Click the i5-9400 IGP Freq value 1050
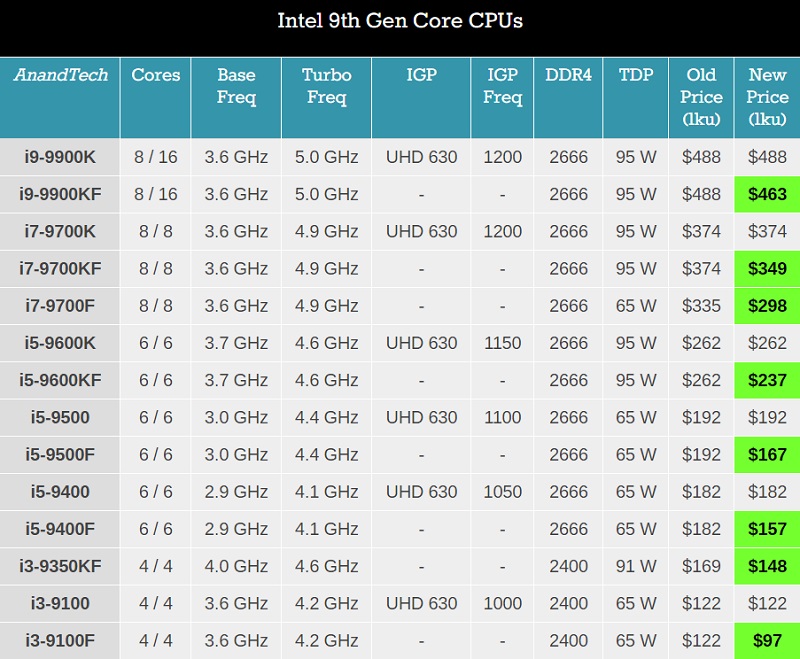 pos(503,492)
